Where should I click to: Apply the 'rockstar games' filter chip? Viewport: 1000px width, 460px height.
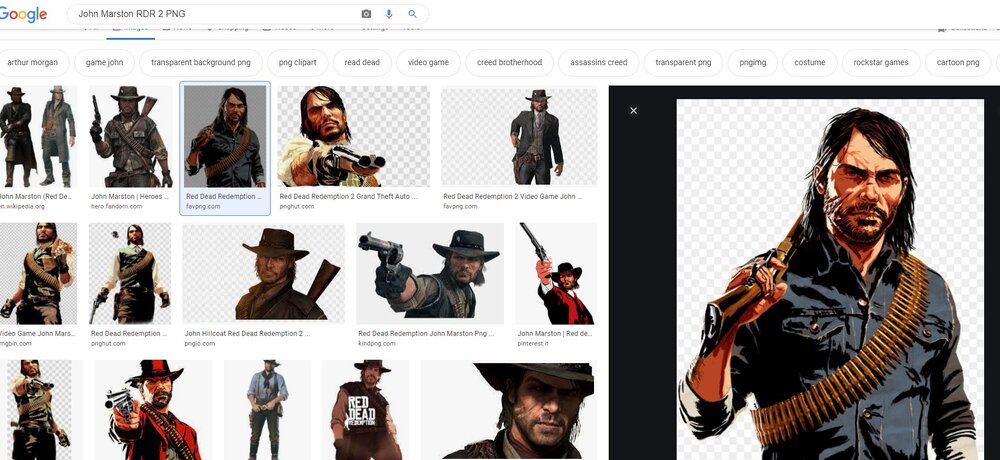click(x=881, y=62)
